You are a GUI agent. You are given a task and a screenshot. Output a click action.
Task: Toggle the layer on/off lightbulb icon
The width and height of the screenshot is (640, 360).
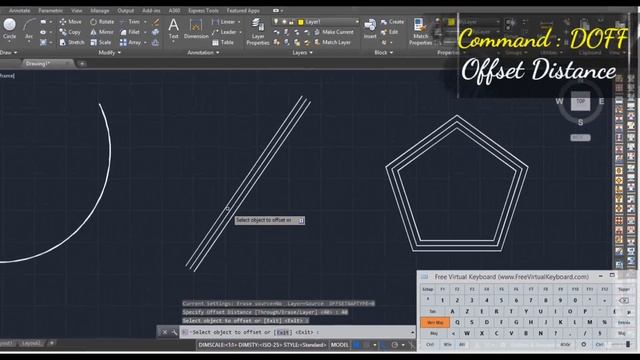[276, 22]
